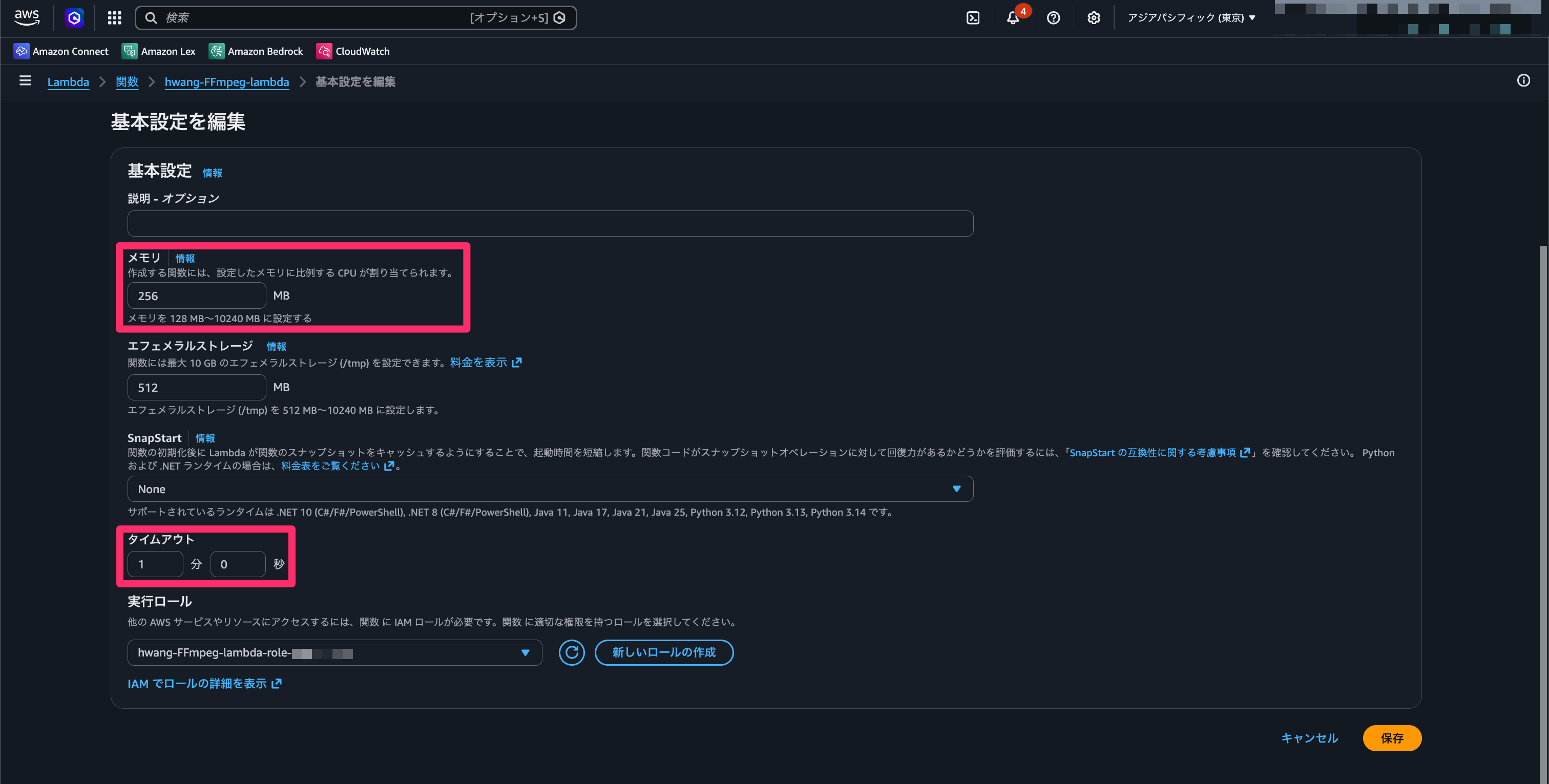Open the hwang-FFmpeg-lambda-role dropdown
The height and width of the screenshot is (784, 1549).
334,652
